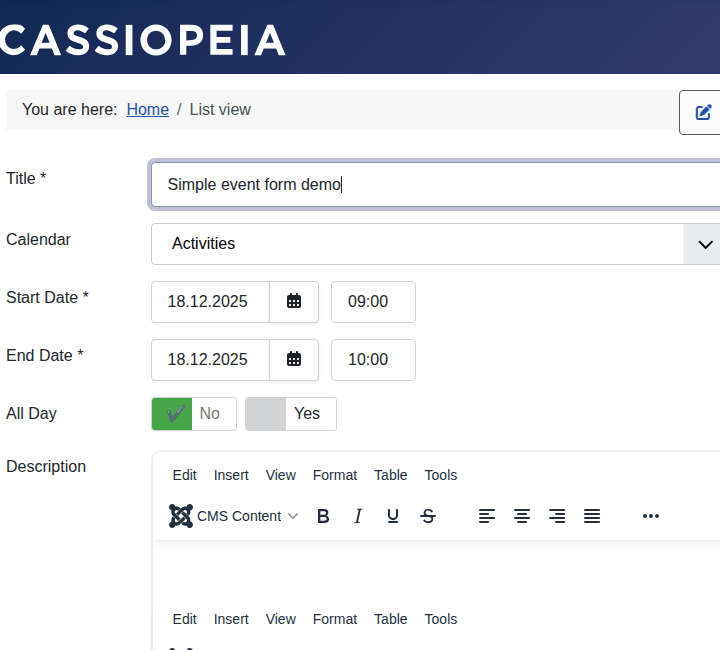The height and width of the screenshot is (650, 720).
Task: Click the Bold formatting icon
Action: click(323, 516)
